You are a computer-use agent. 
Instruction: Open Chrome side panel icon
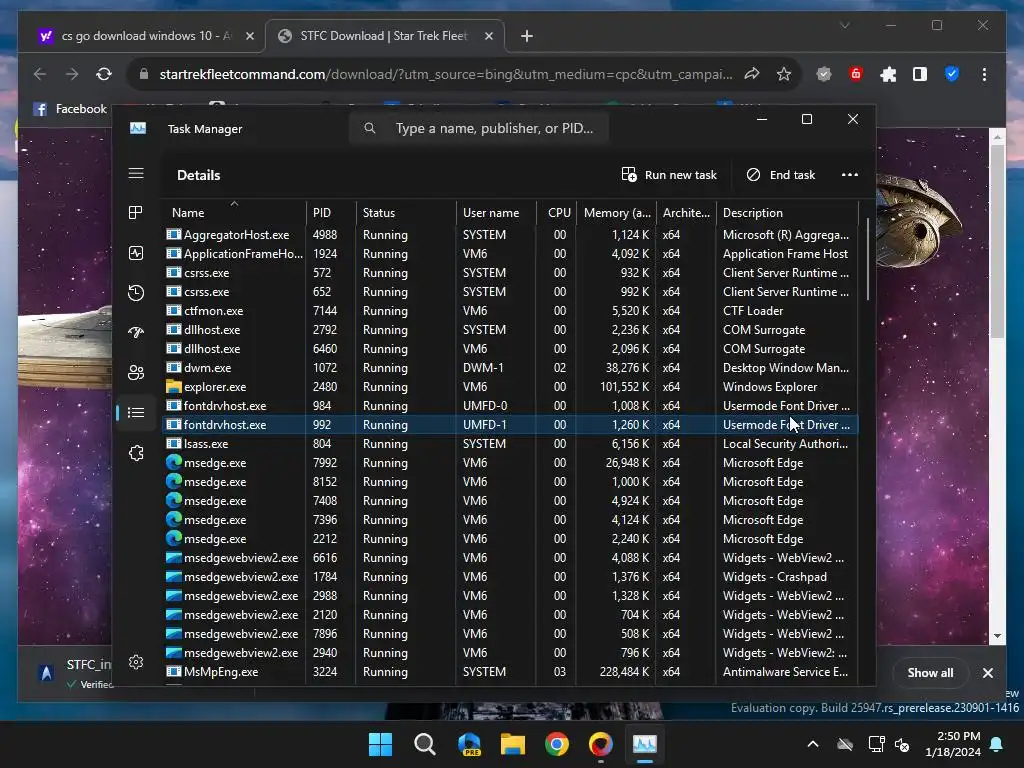[920, 74]
